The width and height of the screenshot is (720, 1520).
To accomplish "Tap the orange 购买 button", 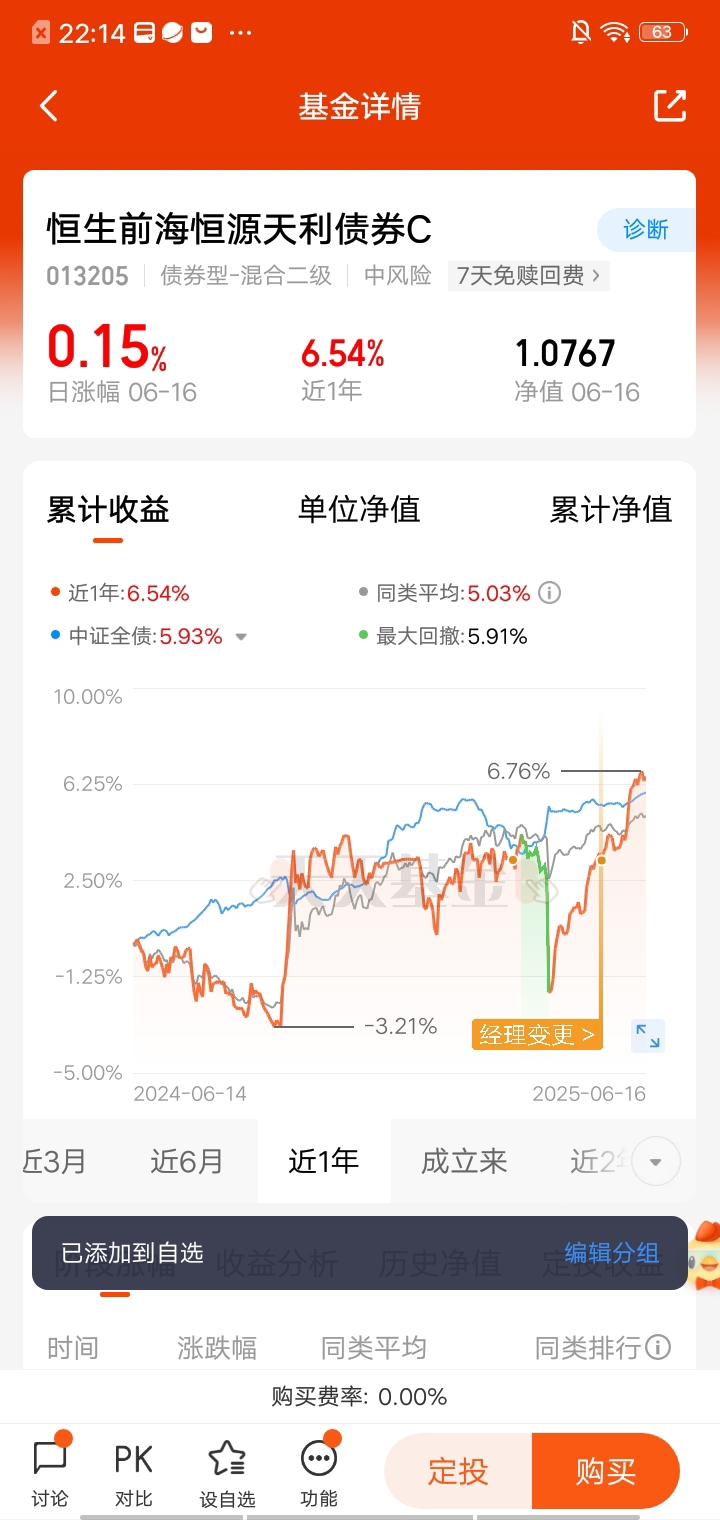I will tap(606, 1471).
